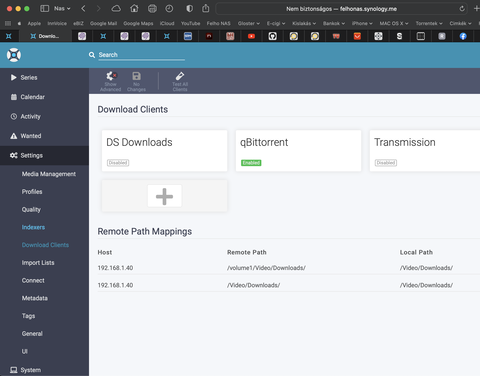Image resolution: width=480 pixels, height=376 pixels.
Task: Open the iPhone bookmarks folder
Action: (362, 23)
